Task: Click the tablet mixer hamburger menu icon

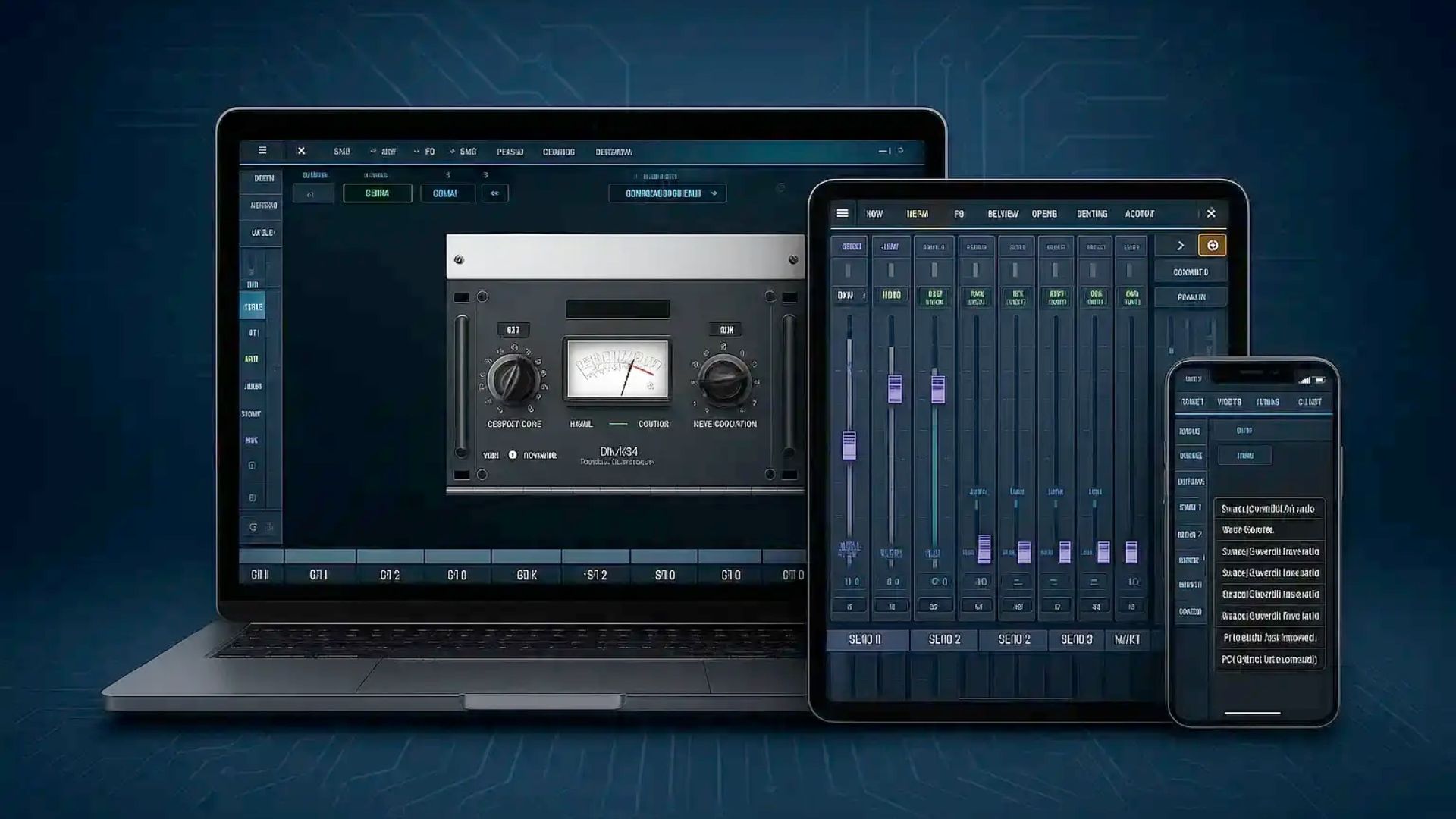Action: [x=842, y=214]
